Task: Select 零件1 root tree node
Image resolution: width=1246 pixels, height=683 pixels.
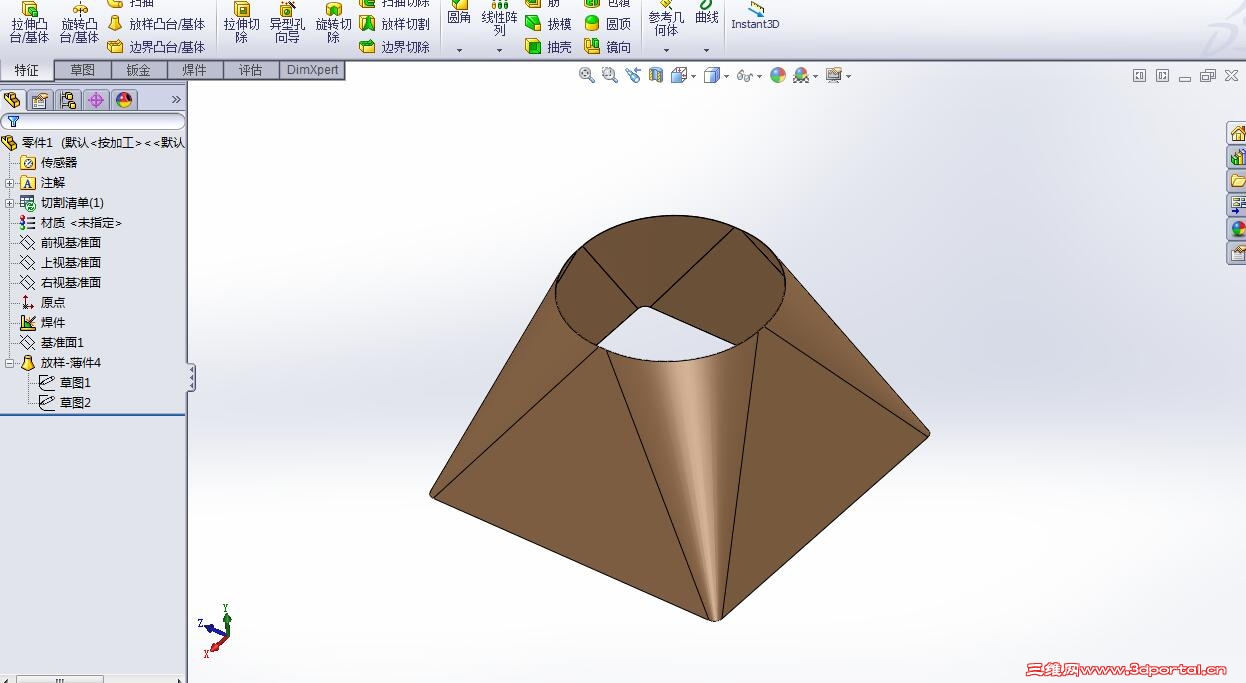Action: pos(93,143)
